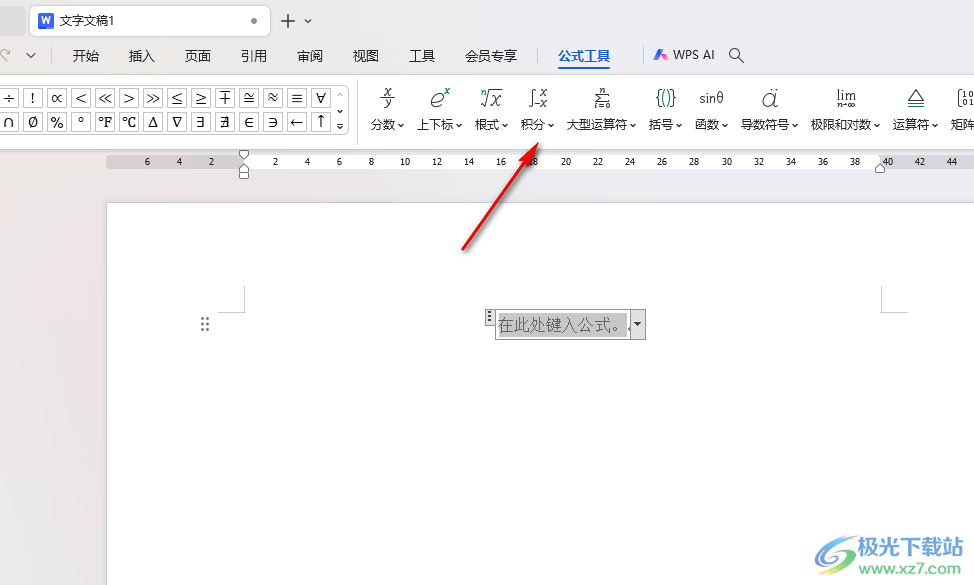The image size is (974, 585).
Task: Open the Fraction (分数) dropdown
Action: pos(387,109)
